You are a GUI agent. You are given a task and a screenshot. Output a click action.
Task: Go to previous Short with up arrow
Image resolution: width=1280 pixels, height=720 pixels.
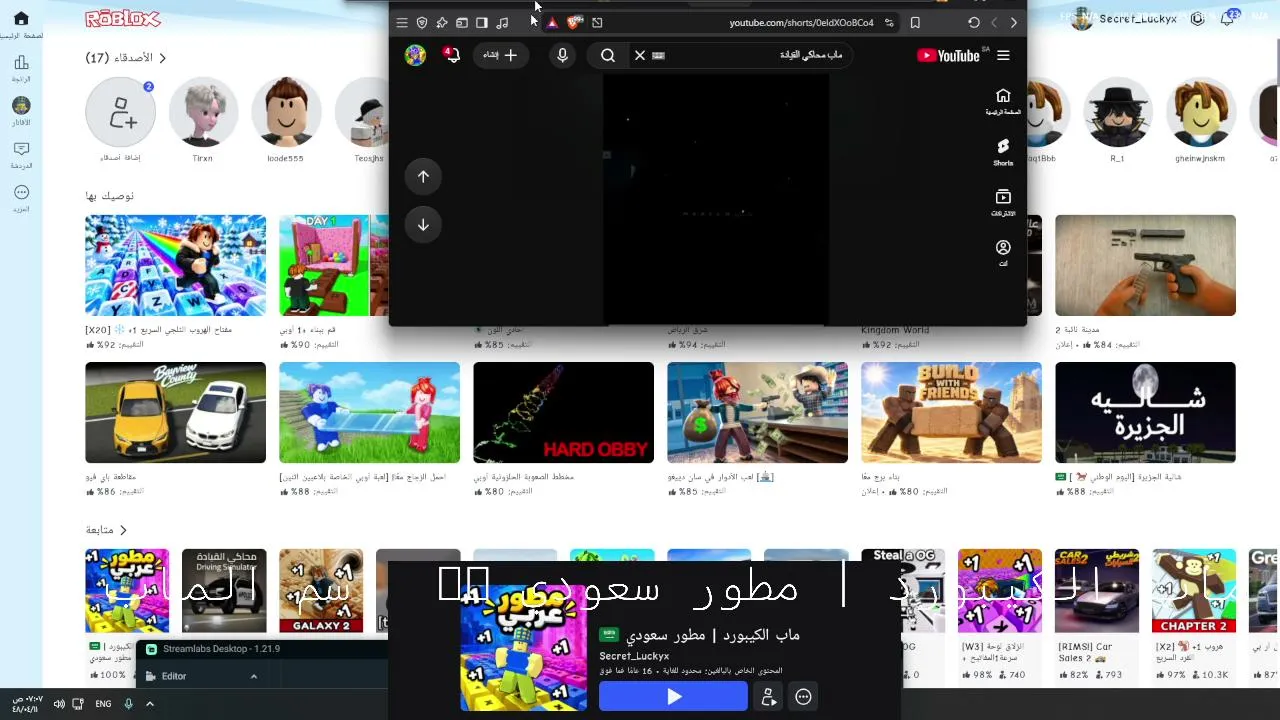[423, 176]
